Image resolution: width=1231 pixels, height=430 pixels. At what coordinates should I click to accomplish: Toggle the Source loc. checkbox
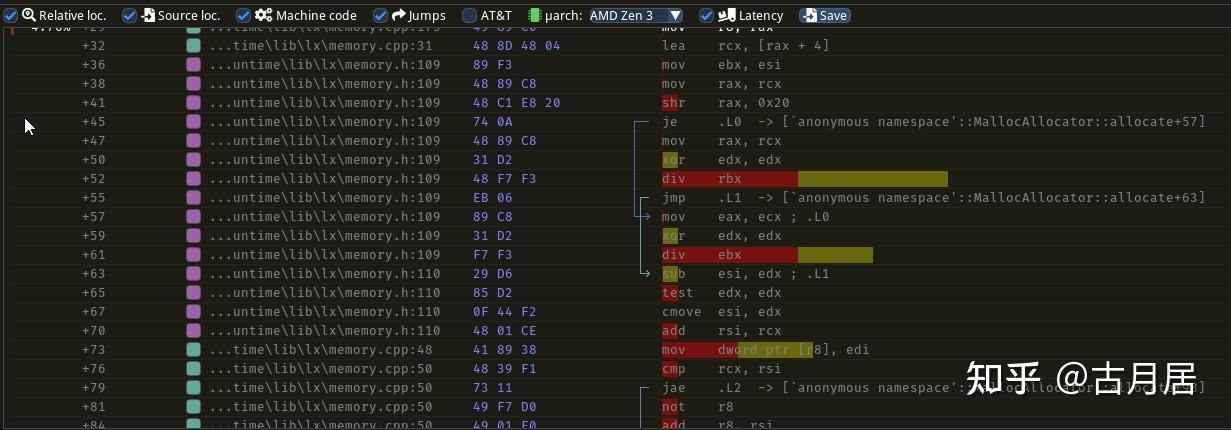129,15
